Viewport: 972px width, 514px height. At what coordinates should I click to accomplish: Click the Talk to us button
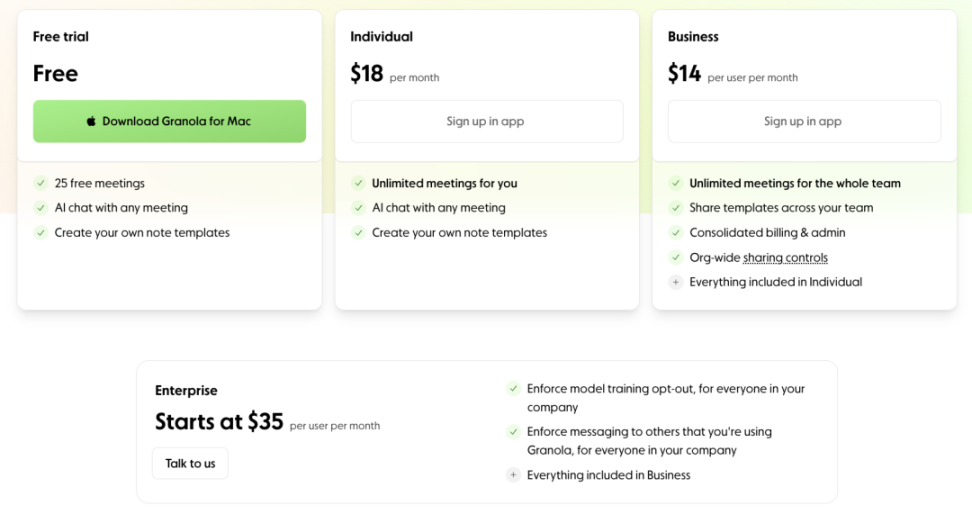coord(190,463)
